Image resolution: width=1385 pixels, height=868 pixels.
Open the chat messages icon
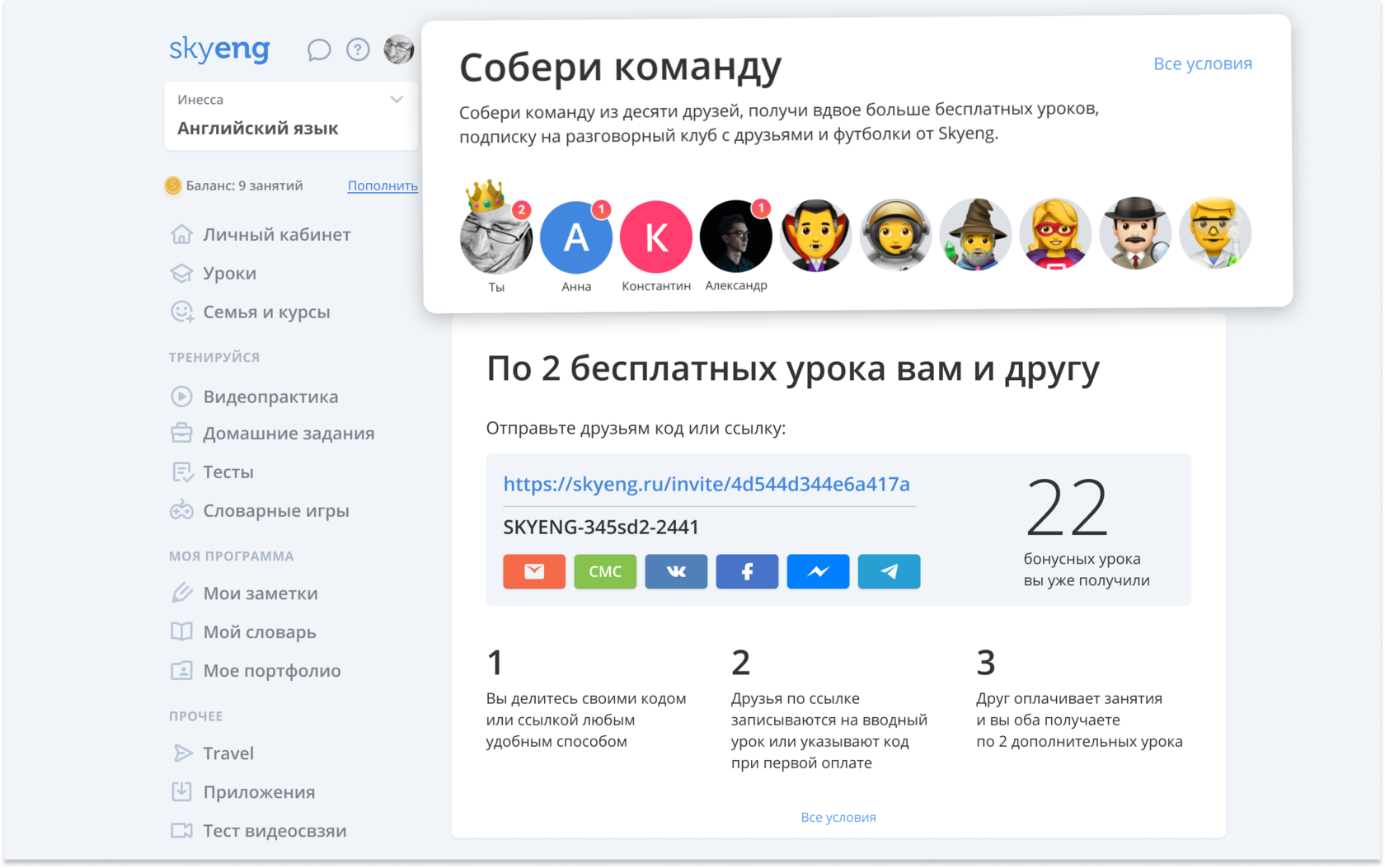point(318,50)
